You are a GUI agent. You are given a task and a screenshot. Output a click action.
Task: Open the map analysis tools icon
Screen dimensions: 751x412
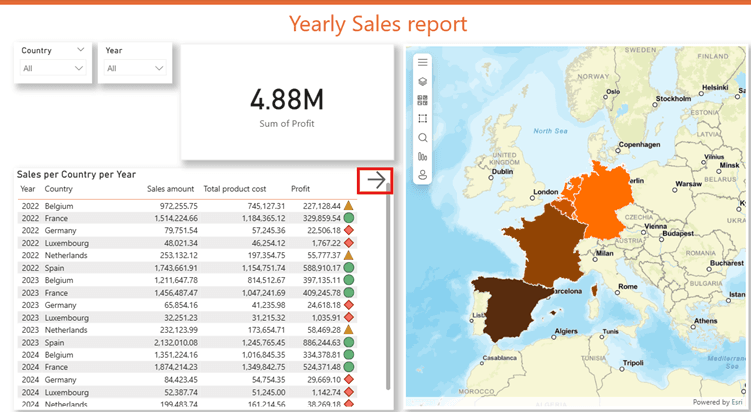(x=422, y=157)
